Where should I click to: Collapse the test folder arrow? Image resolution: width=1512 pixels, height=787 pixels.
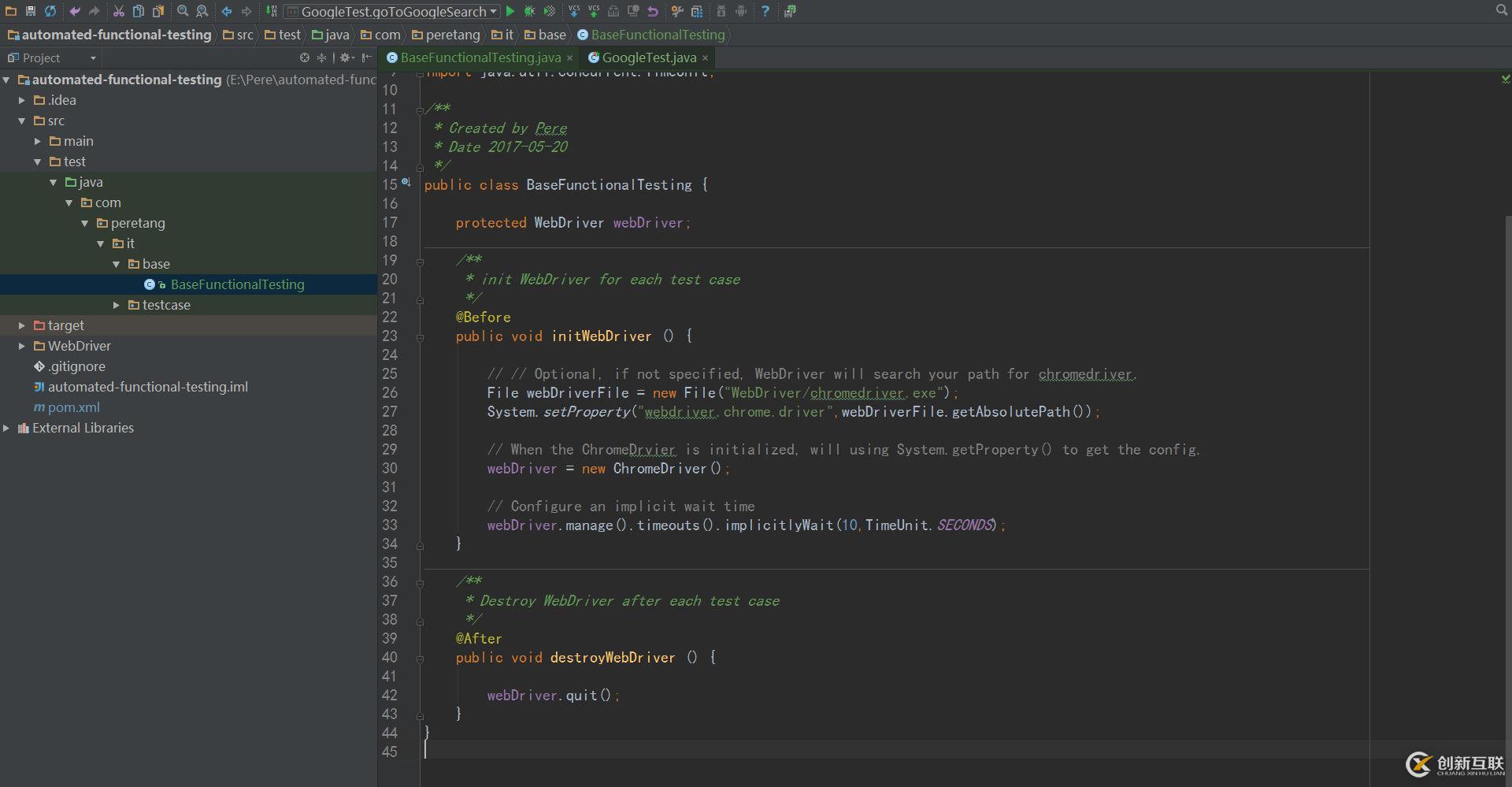click(x=38, y=161)
